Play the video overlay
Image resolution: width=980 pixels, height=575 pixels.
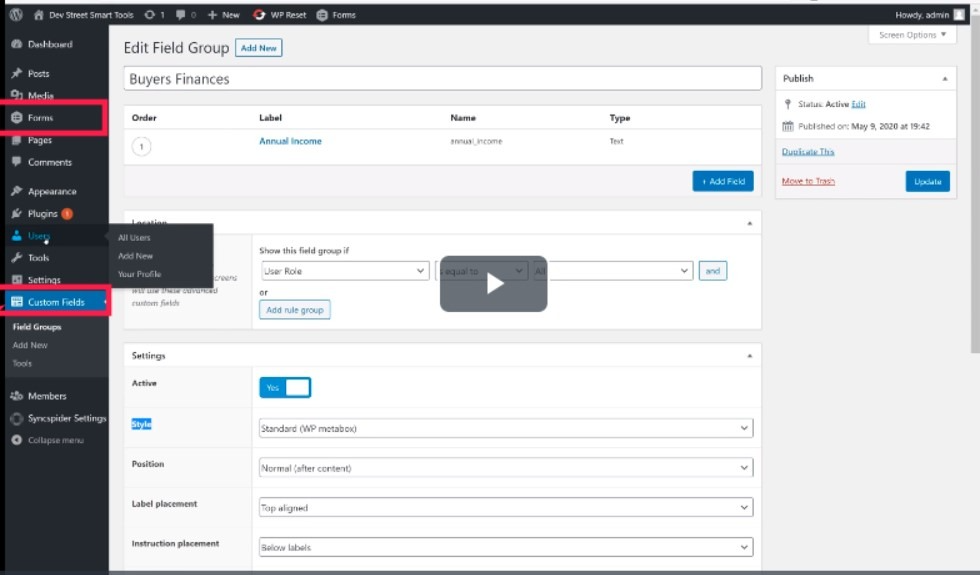click(494, 283)
